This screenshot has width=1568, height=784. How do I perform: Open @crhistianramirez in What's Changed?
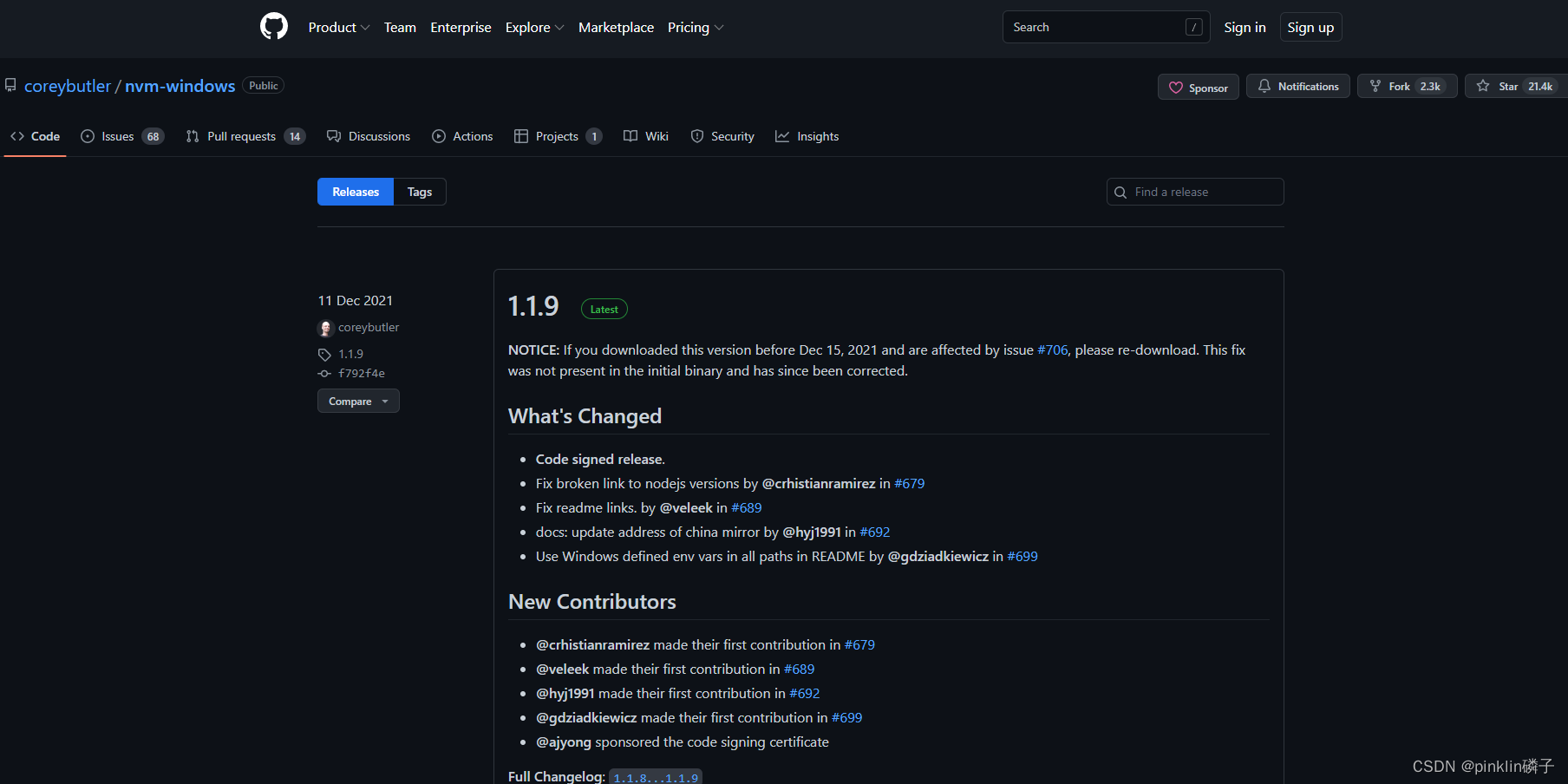(819, 483)
